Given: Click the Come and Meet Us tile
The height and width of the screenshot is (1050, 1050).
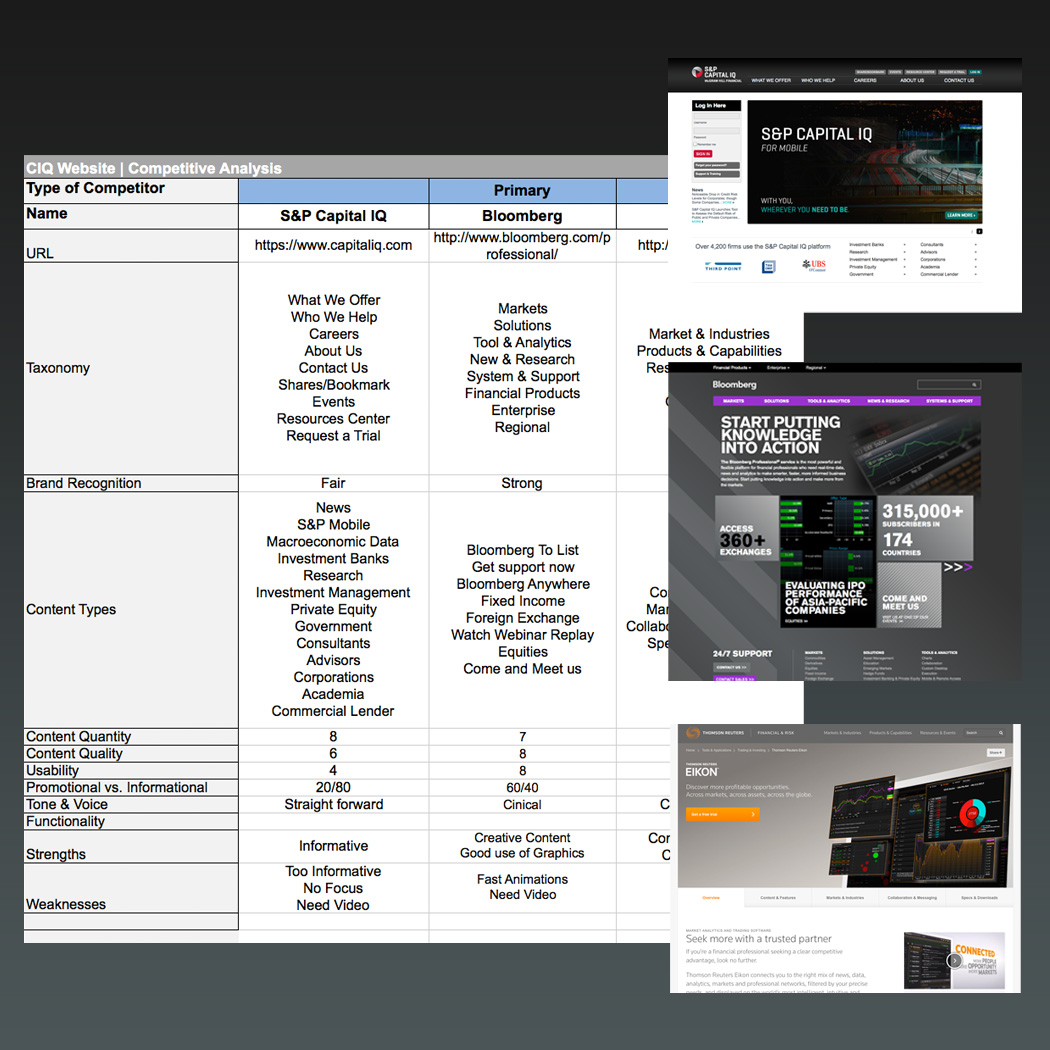Looking at the screenshot, I should [x=909, y=595].
